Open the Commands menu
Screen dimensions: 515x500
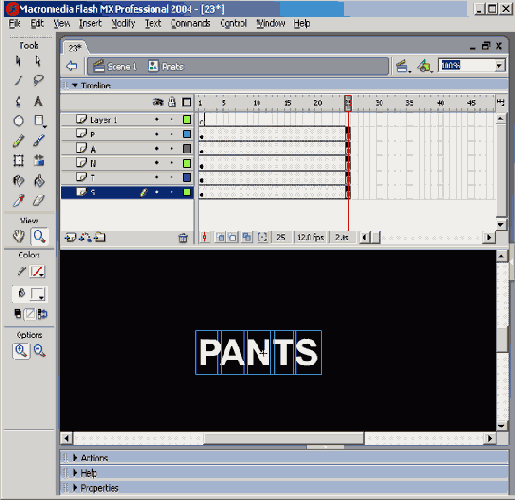[x=190, y=23]
